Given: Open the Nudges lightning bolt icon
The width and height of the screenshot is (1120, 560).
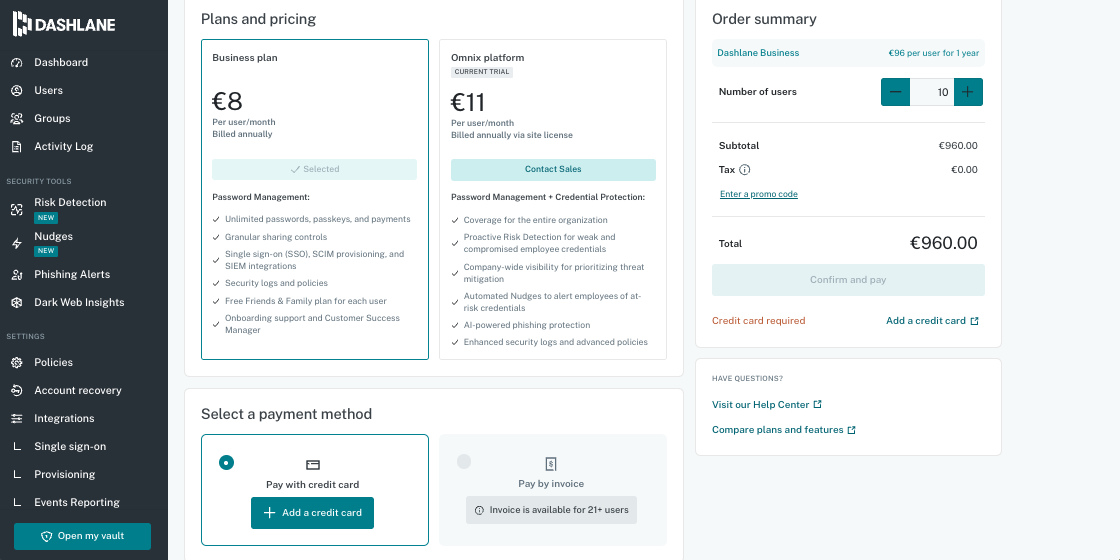Looking at the screenshot, I should click(x=17, y=244).
